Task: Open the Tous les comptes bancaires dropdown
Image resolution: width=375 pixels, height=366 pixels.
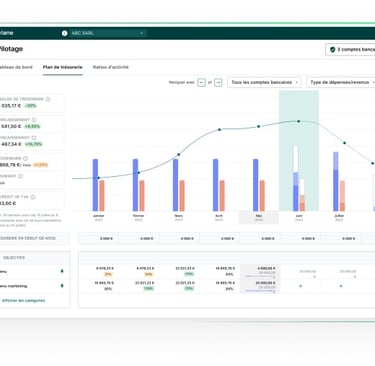Action: [x=264, y=82]
